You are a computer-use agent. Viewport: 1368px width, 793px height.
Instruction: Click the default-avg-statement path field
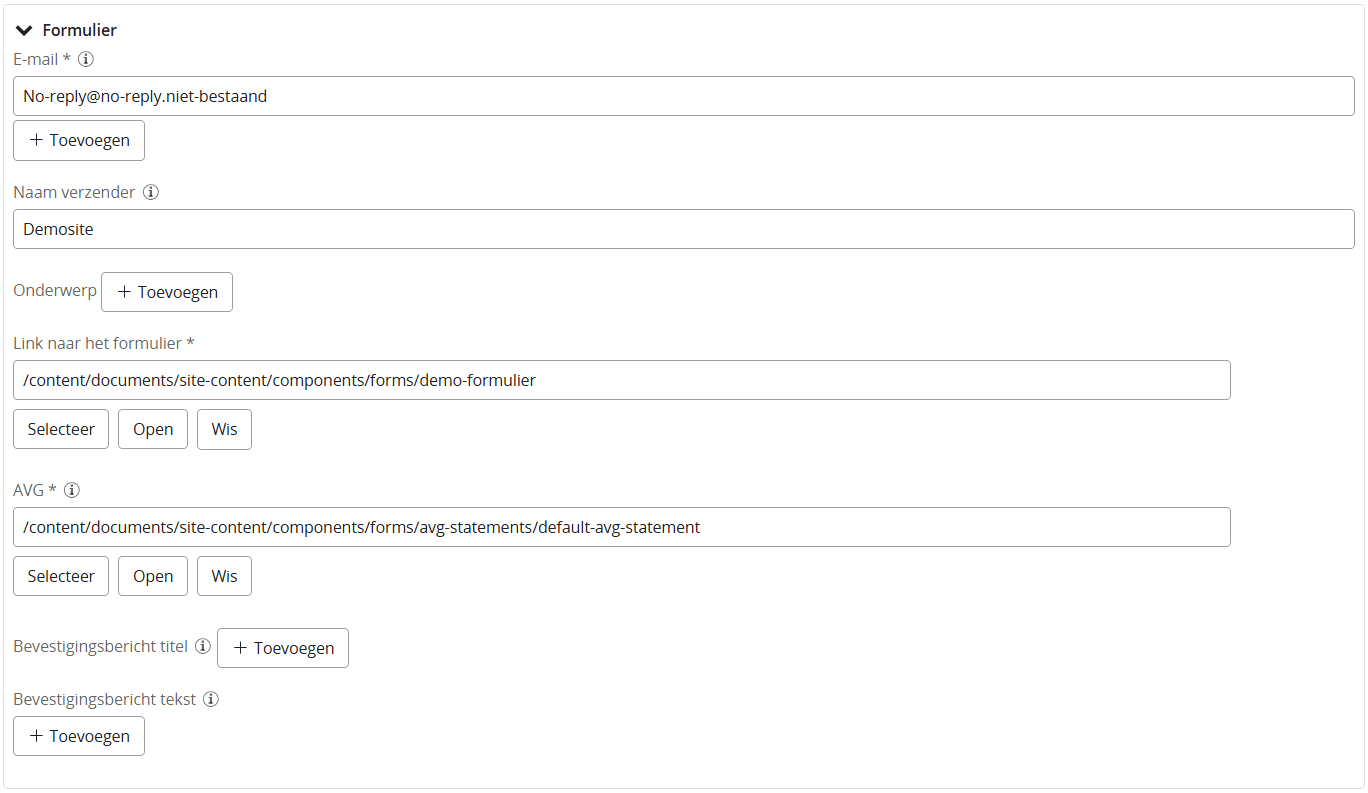pyautogui.click(x=622, y=527)
